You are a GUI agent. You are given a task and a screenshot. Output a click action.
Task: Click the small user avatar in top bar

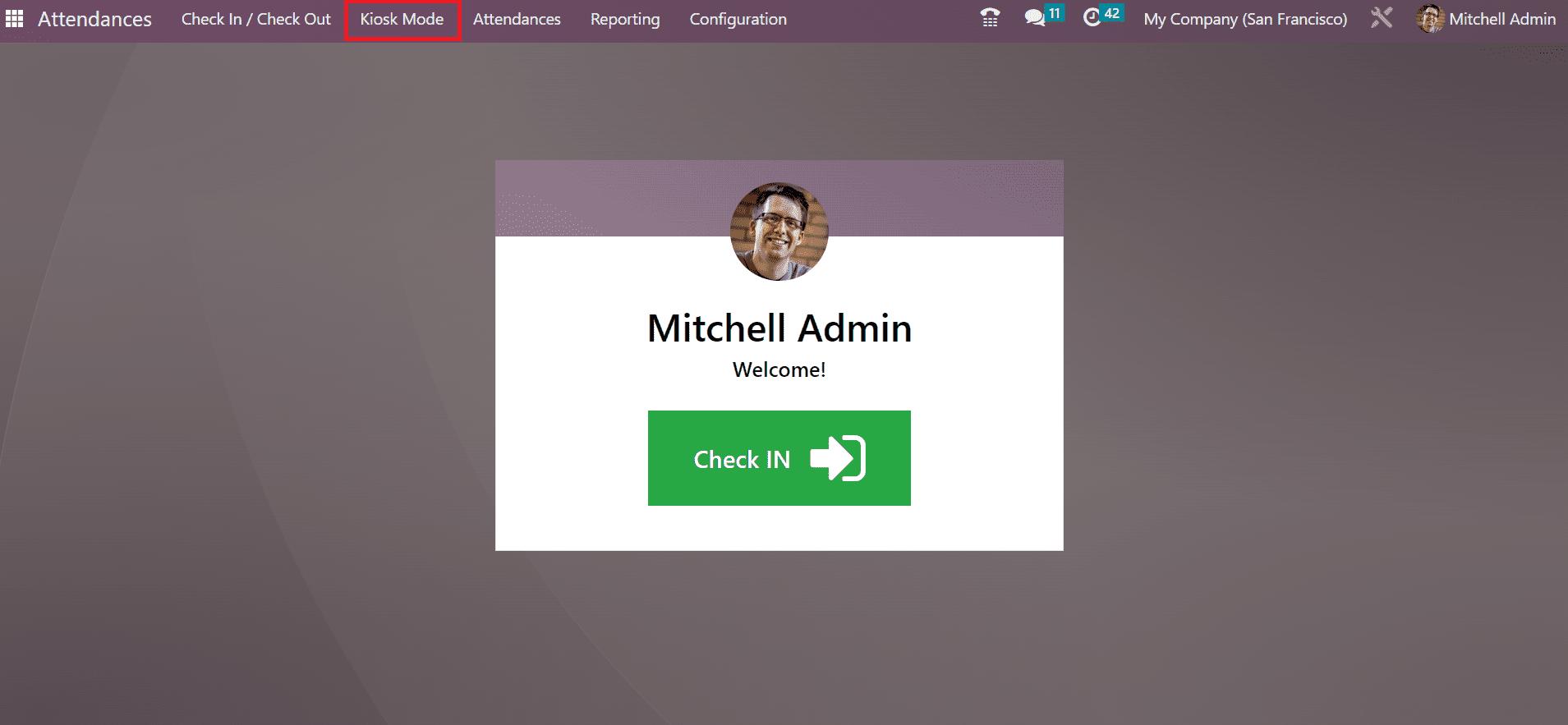point(1430,19)
